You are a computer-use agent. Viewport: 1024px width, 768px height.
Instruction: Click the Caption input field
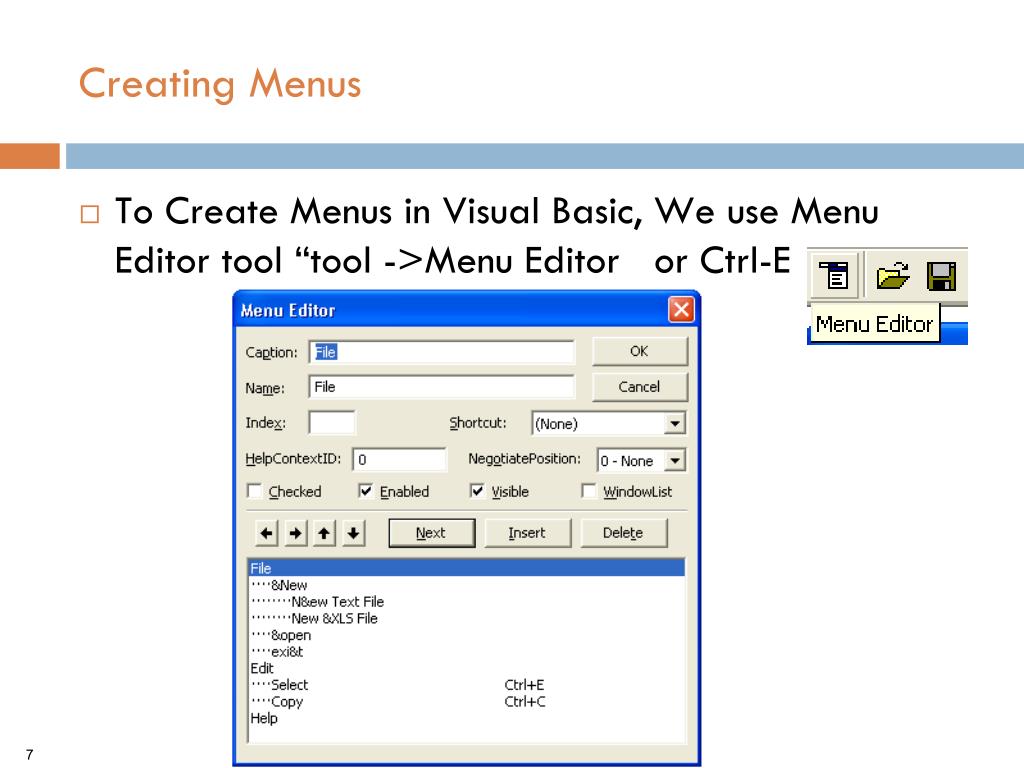click(x=441, y=352)
